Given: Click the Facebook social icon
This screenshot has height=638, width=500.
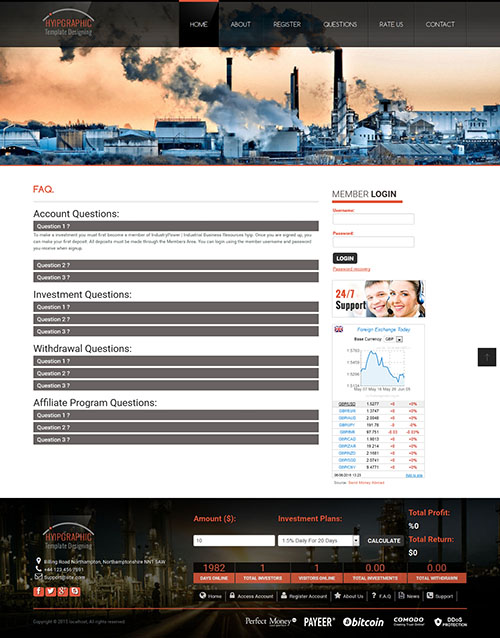Looking at the screenshot, I should [38, 591].
